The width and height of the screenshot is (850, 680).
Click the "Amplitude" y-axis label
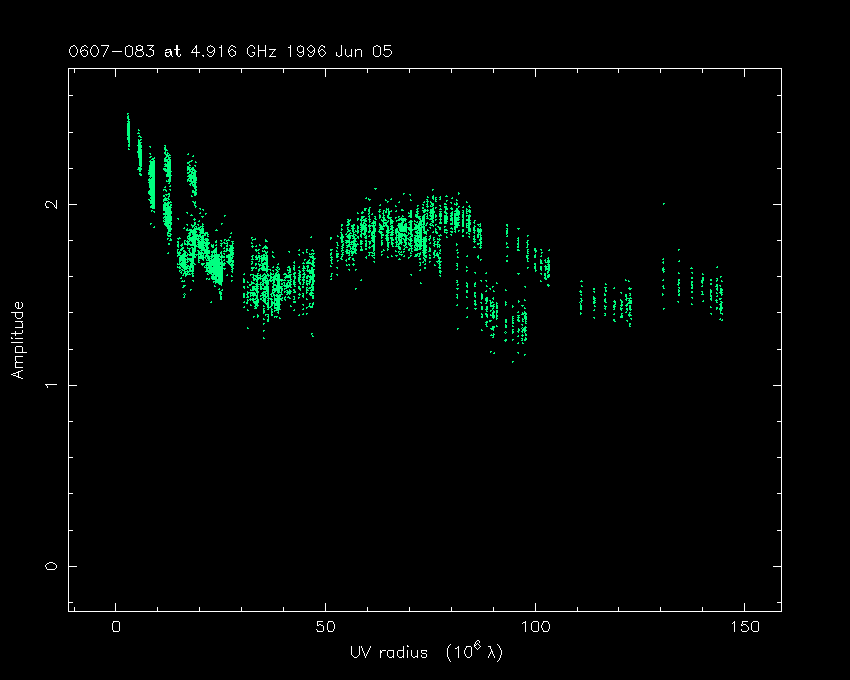point(18,340)
